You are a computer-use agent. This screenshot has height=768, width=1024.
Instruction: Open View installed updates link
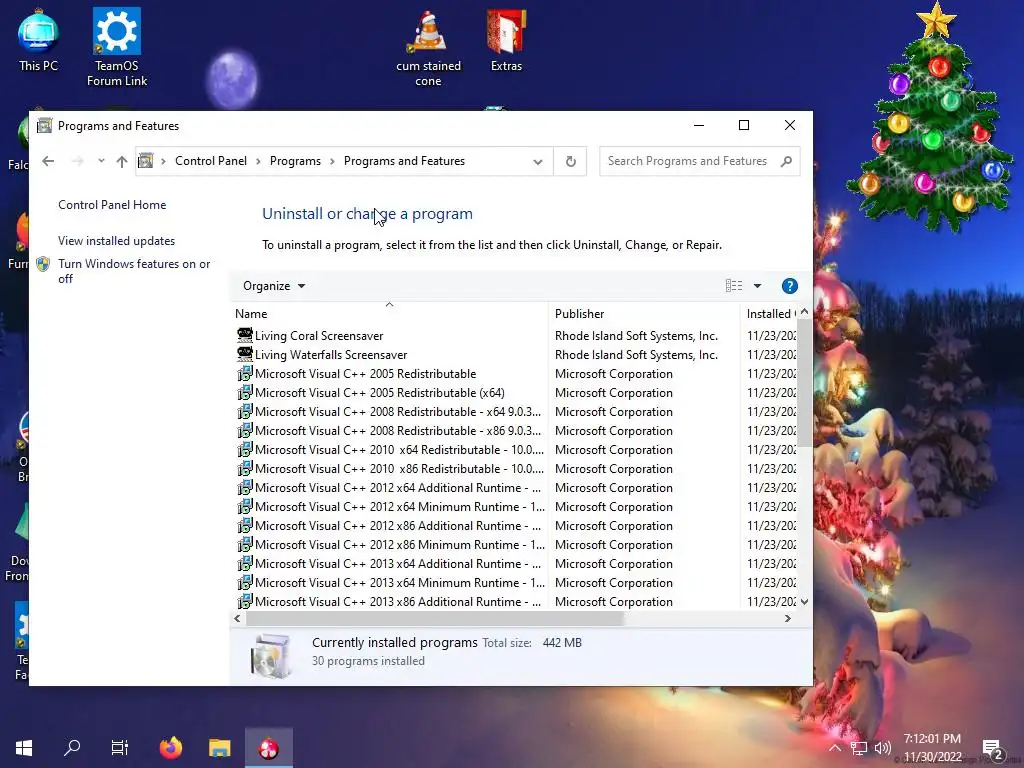(116, 241)
